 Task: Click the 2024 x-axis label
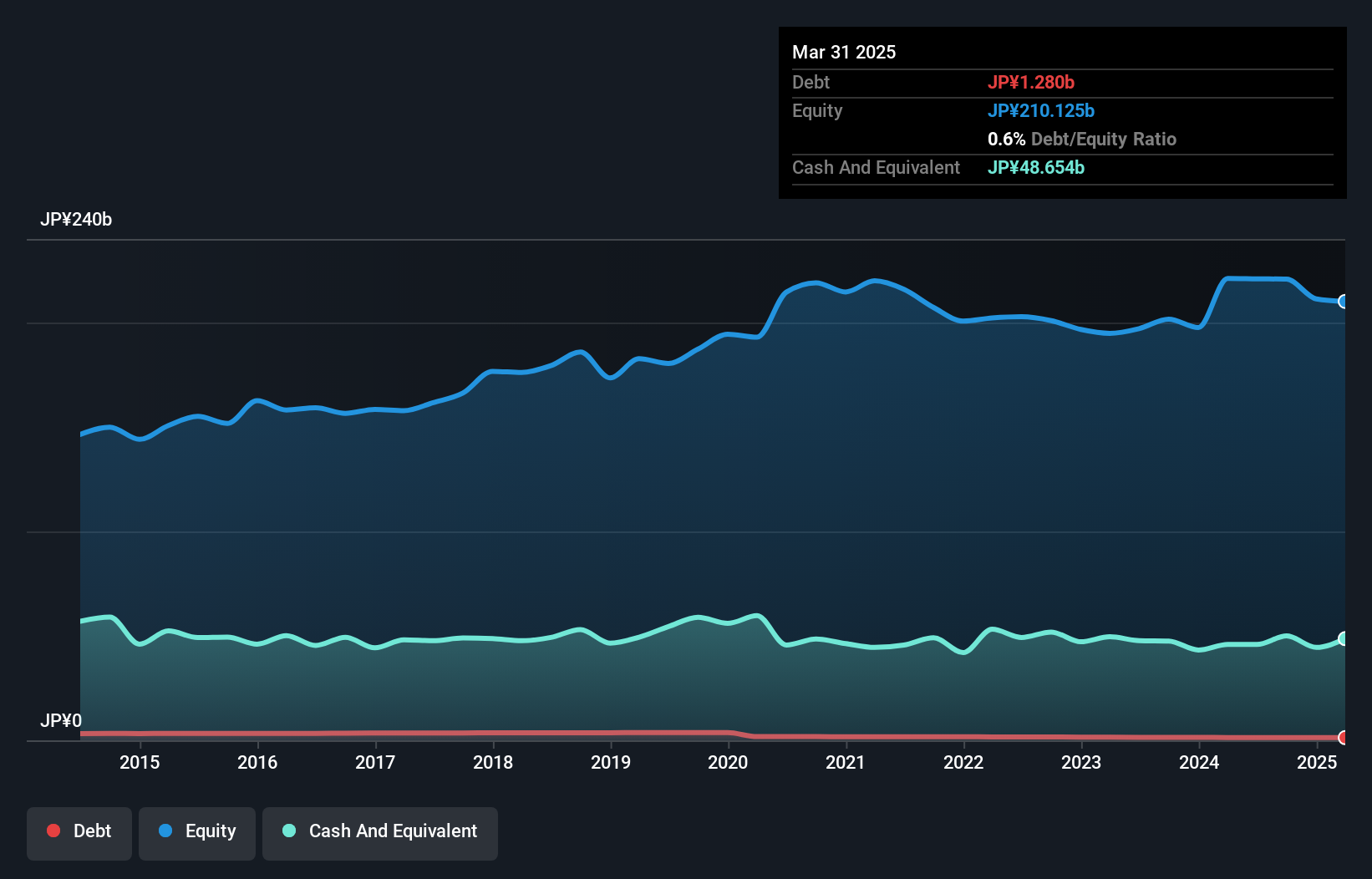[1199, 762]
